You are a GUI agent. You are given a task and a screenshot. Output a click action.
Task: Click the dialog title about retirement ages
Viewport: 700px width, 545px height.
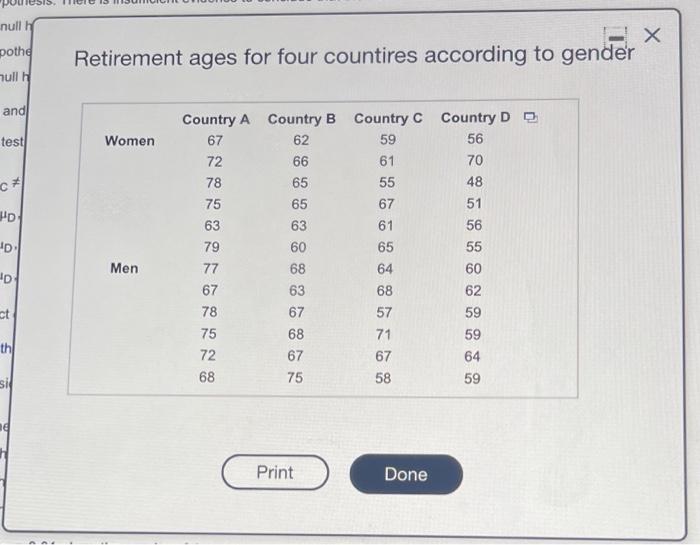(x=354, y=56)
